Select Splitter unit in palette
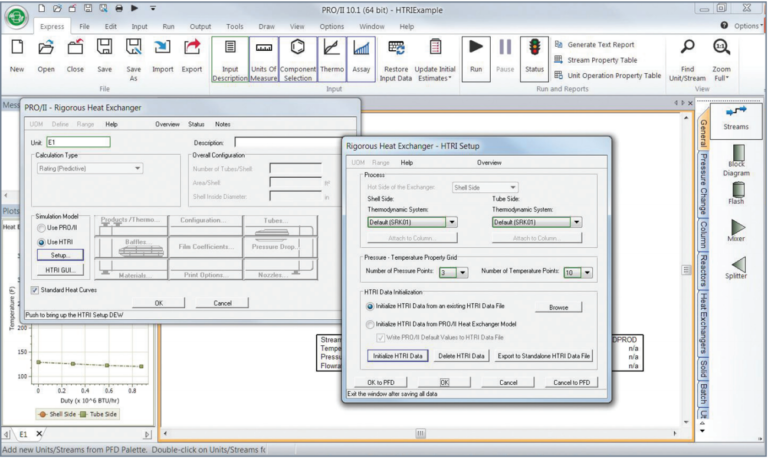The image size is (768, 458). click(x=736, y=268)
